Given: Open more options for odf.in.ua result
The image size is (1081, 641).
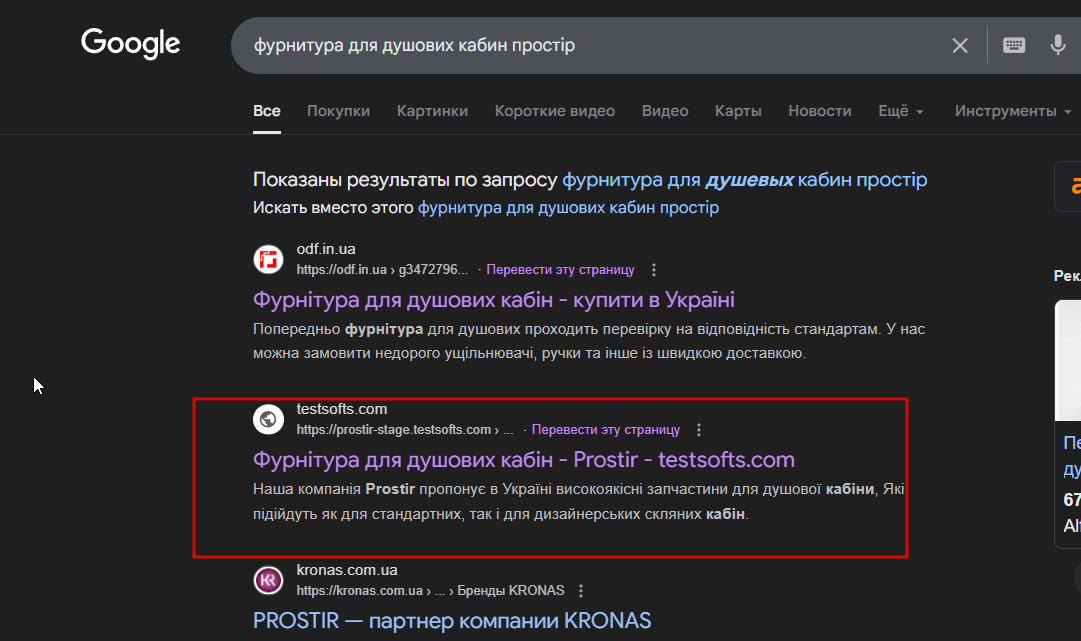Looking at the screenshot, I should [654, 270].
